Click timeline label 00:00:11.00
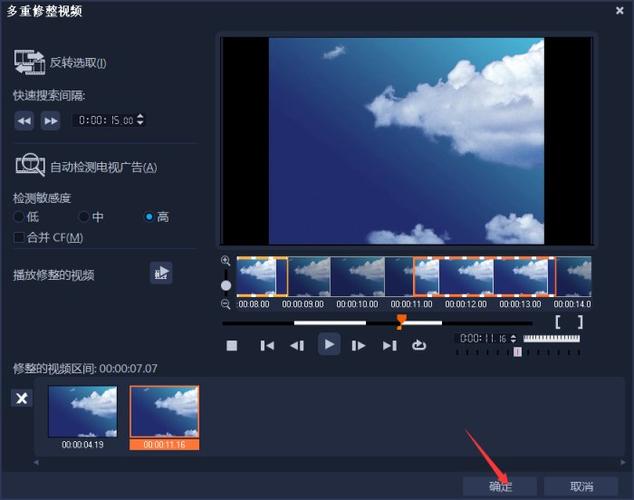This screenshot has height=500, width=634. point(411,304)
